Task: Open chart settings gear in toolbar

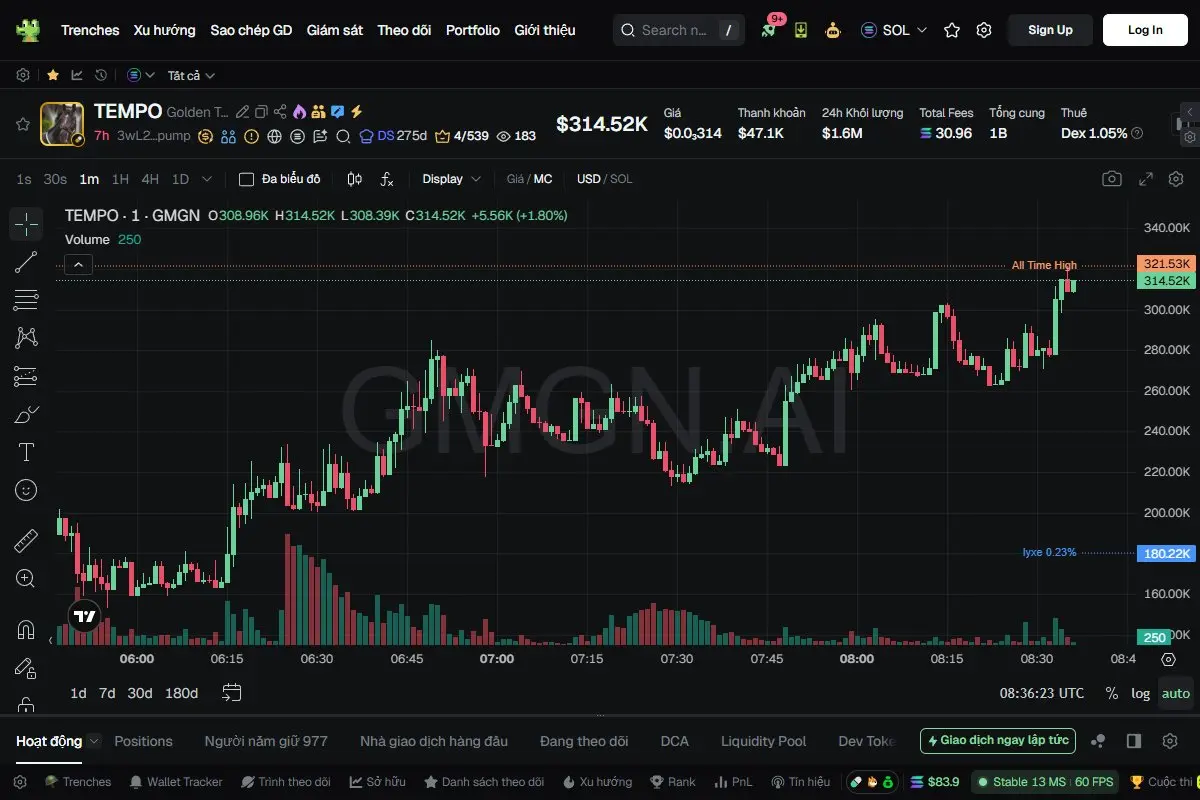Action: pyautogui.click(x=1176, y=179)
